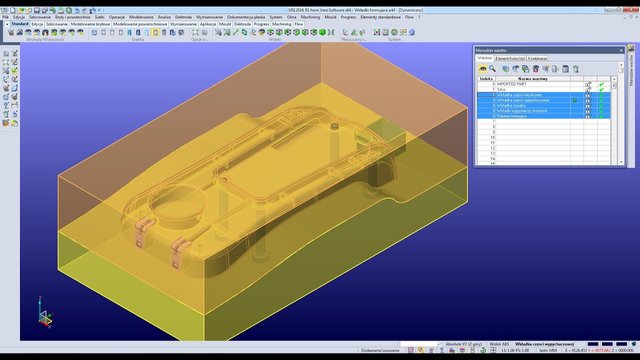The width and height of the screenshot is (640, 360).
Task: Switch to the Mould ribbon tab
Action: tap(225, 24)
